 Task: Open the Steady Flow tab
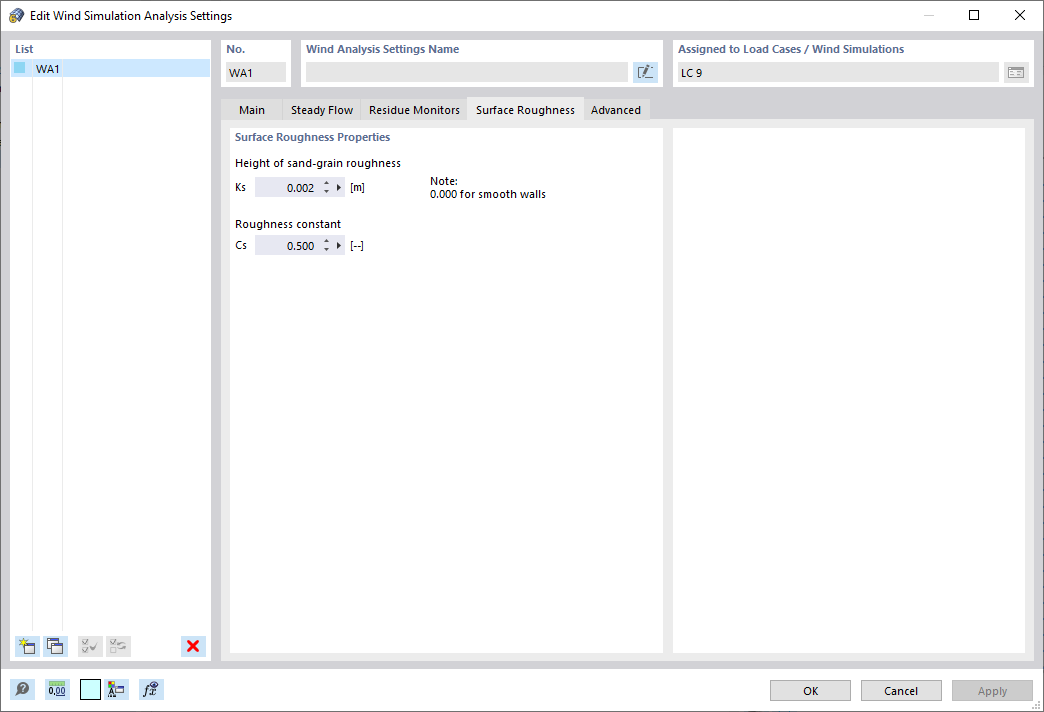point(322,110)
